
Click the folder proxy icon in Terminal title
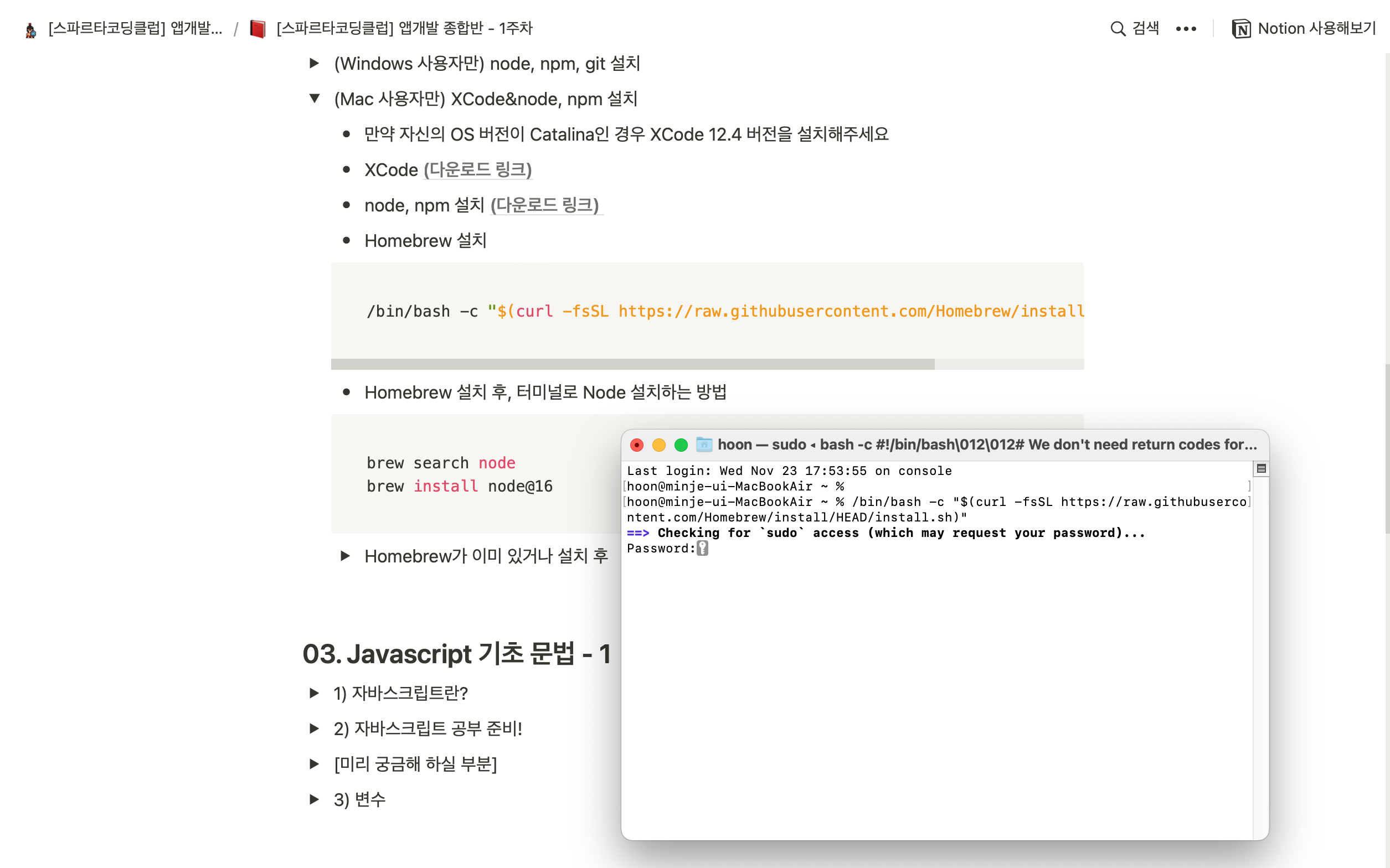pos(704,445)
